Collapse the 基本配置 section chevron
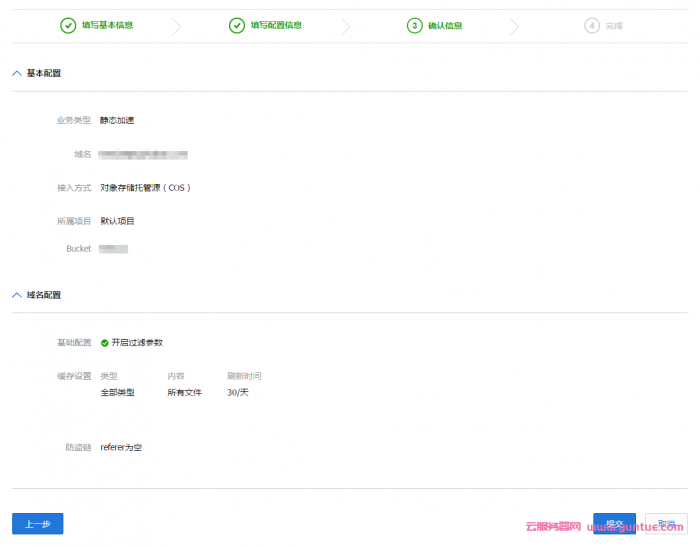 pyautogui.click(x=17, y=73)
